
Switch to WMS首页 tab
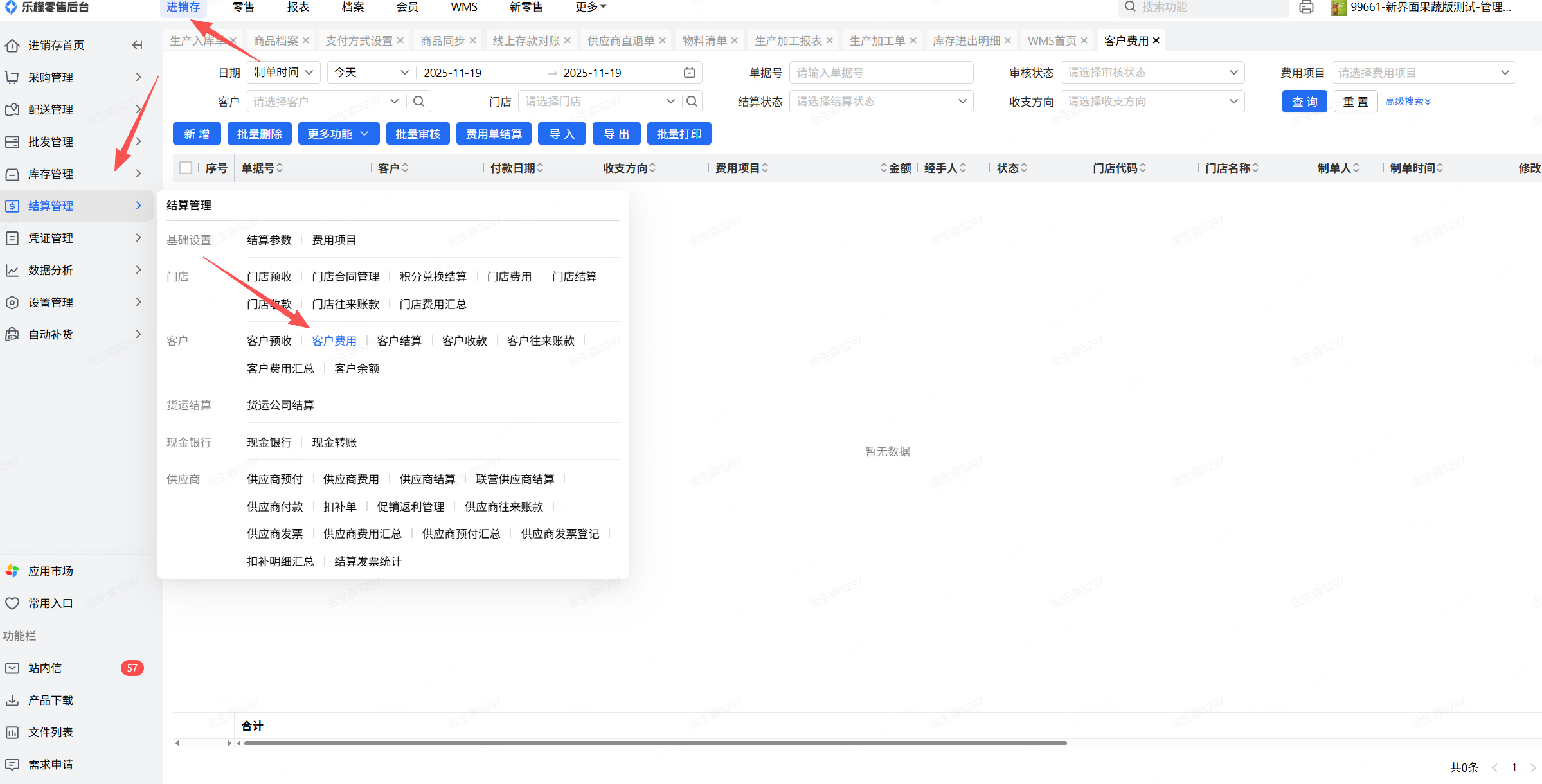point(1052,40)
